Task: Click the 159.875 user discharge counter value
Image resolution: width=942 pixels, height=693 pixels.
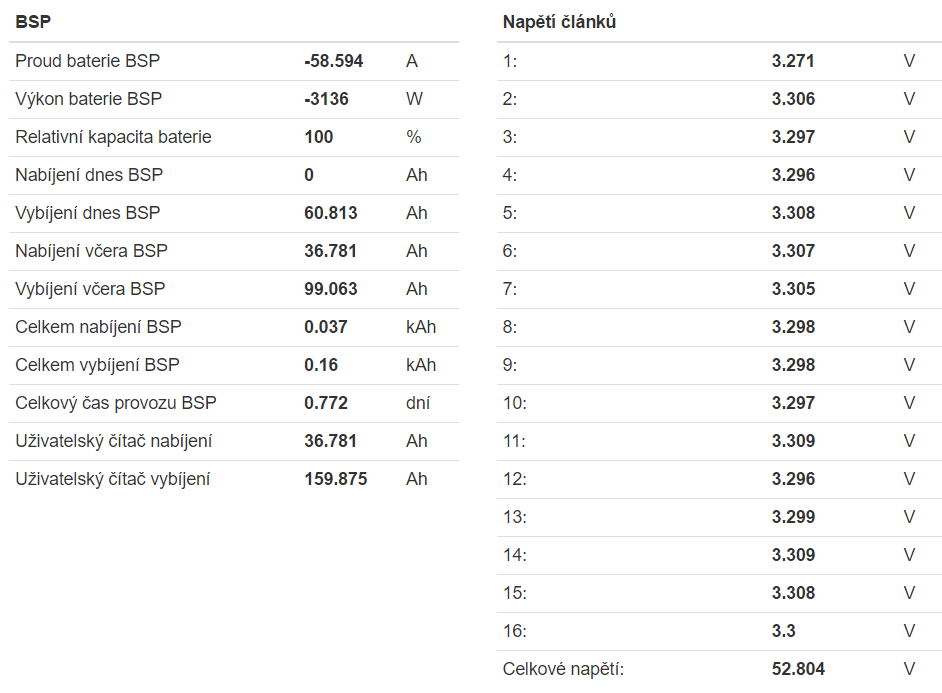Action: (335, 479)
